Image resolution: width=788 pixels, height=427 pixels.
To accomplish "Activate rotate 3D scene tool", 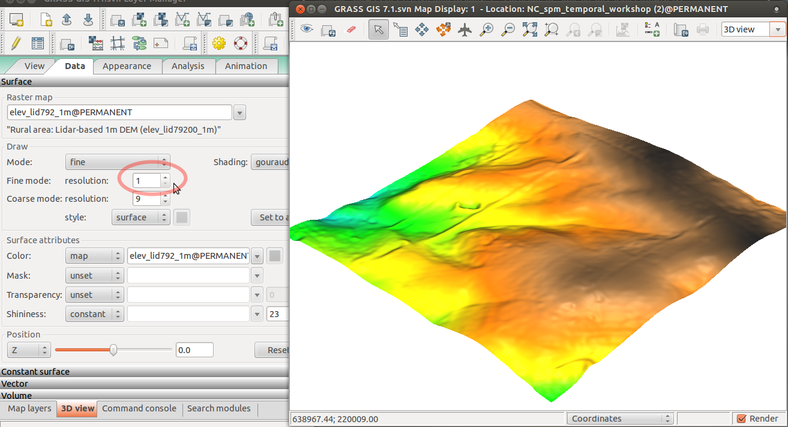I will 443,30.
